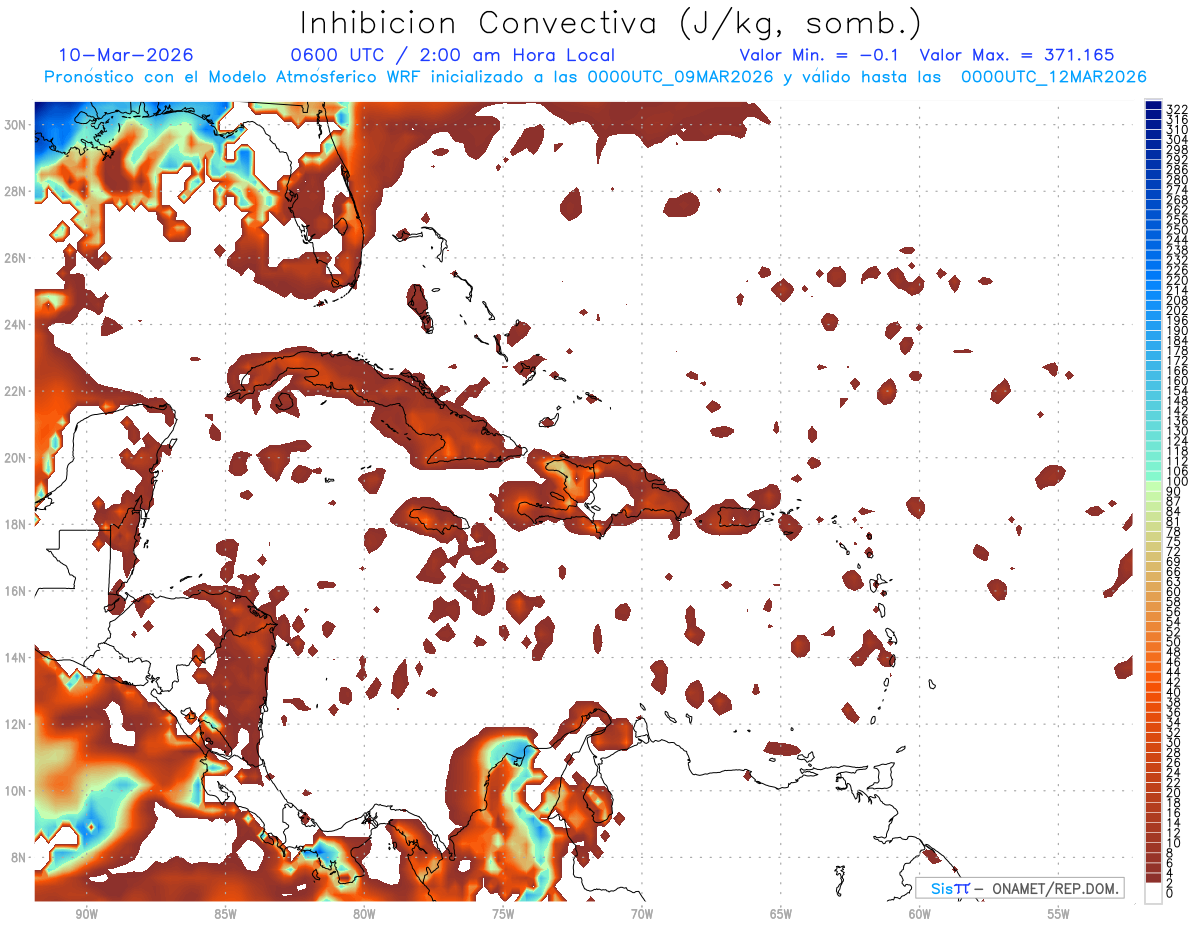Click the title 'Inhibicion Convectiva (J/kg, somb.)'
The height and width of the screenshot is (927, 1200).
pyautogui.click(x=611, y=23)
